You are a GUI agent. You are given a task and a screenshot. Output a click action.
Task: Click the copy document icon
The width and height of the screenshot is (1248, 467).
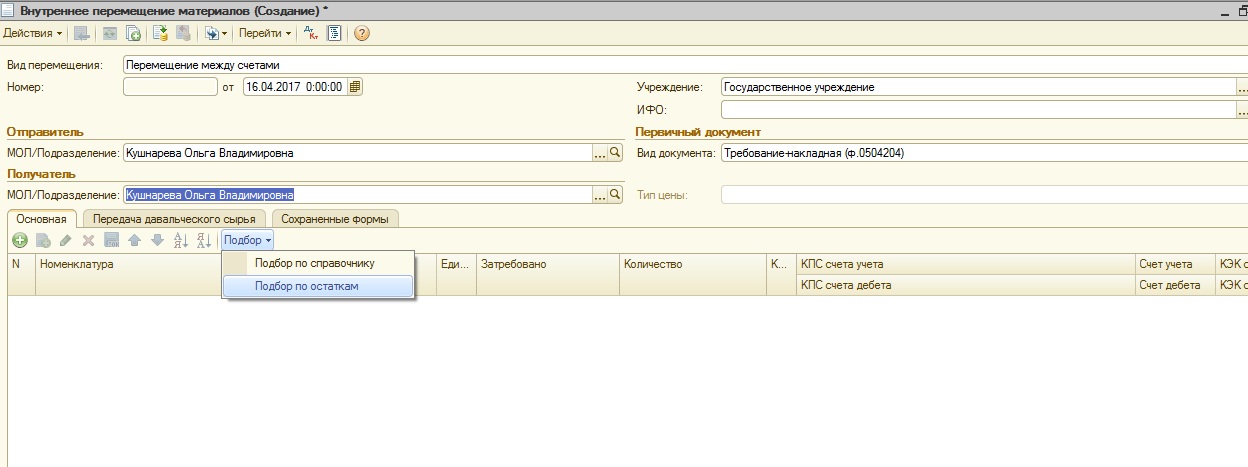(133, 33)
